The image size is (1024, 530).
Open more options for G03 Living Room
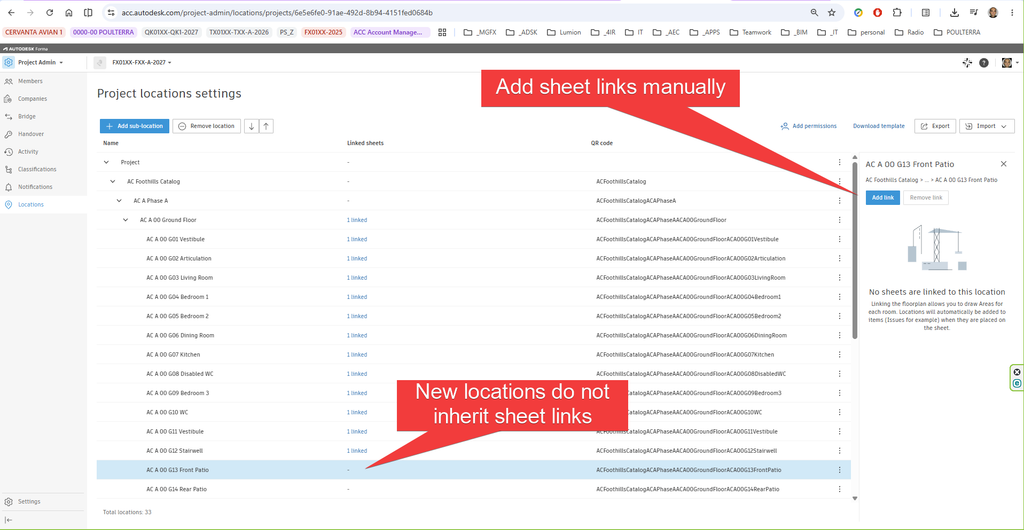coord(840,278)
